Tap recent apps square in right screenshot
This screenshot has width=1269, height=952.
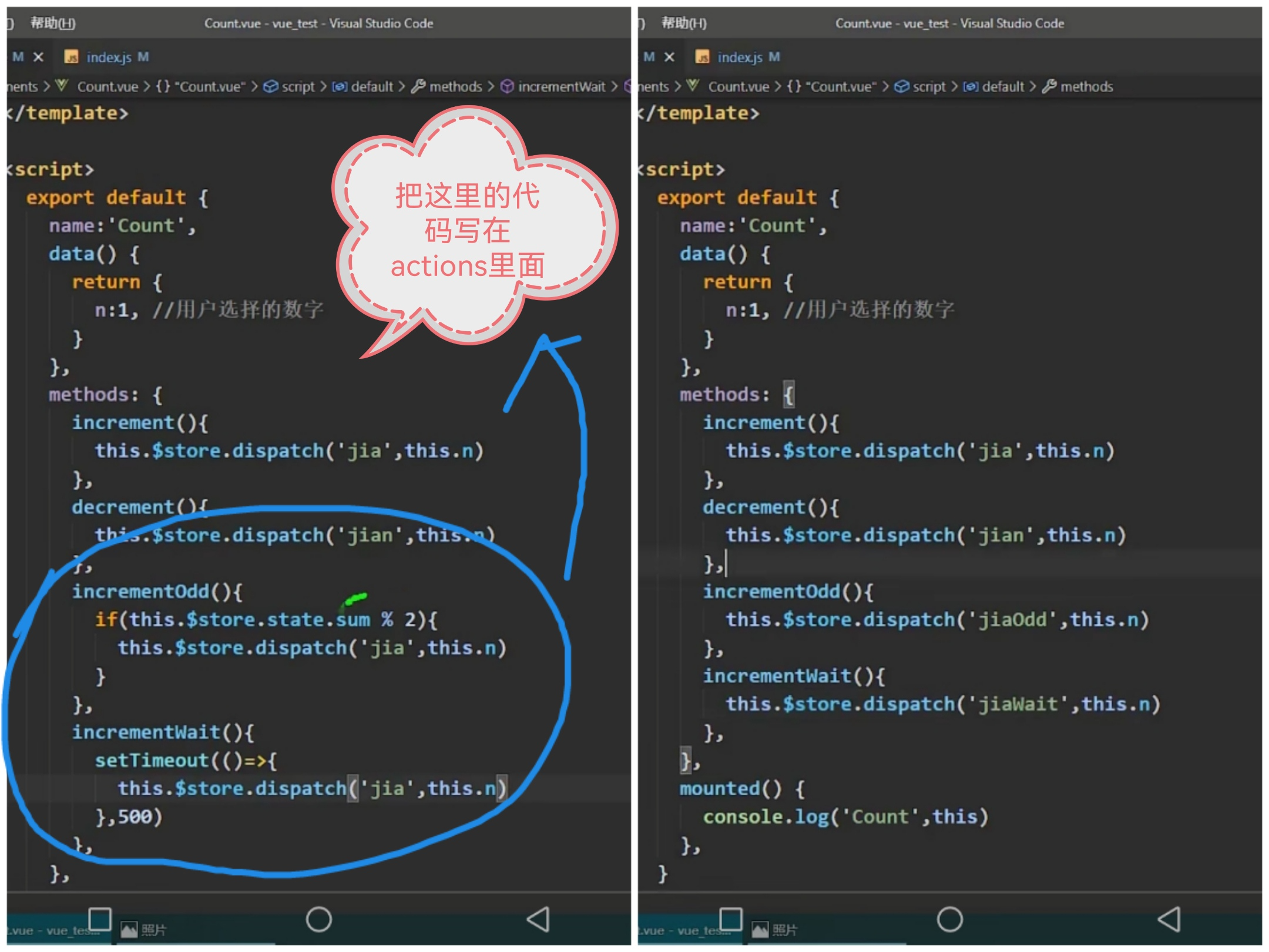click(730, 919)
